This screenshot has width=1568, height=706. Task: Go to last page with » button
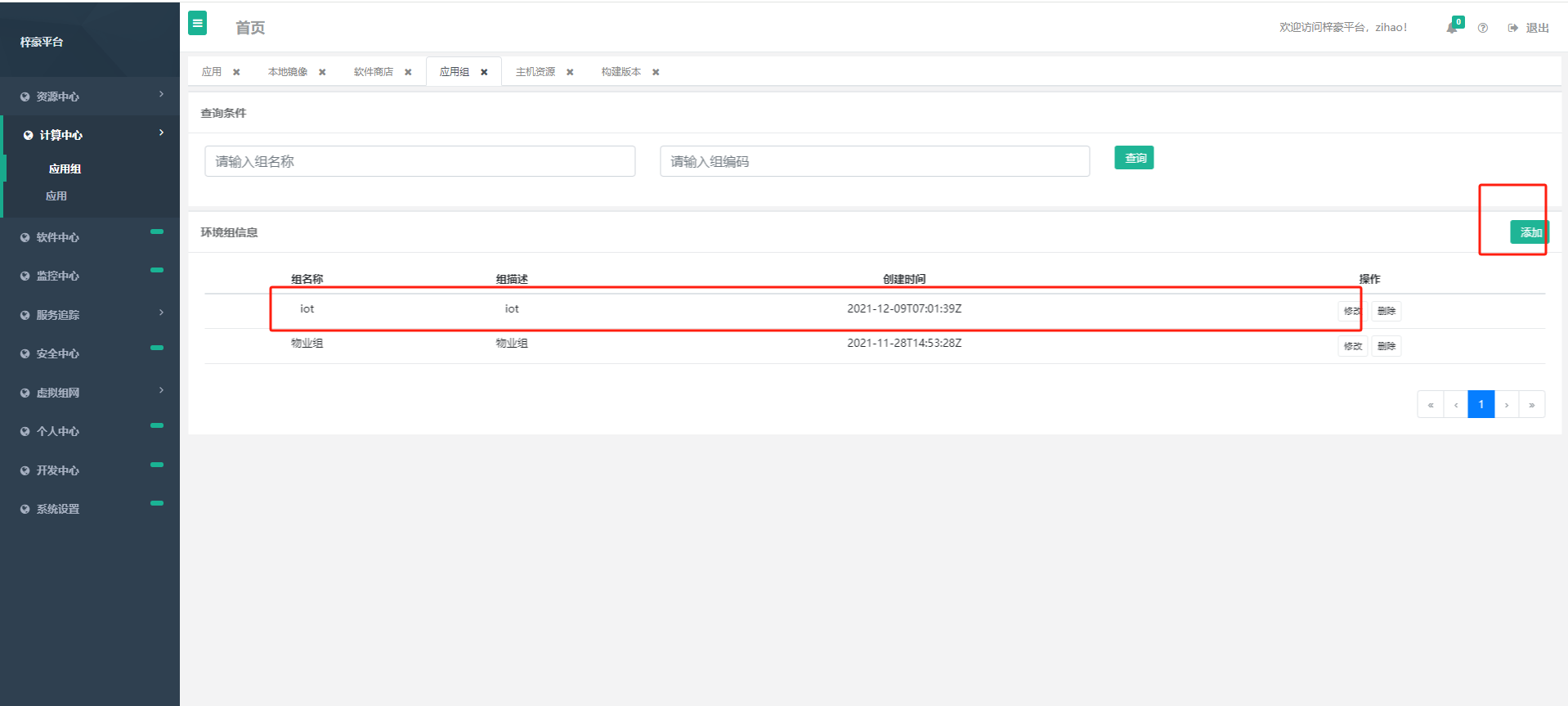(1532, 405)
